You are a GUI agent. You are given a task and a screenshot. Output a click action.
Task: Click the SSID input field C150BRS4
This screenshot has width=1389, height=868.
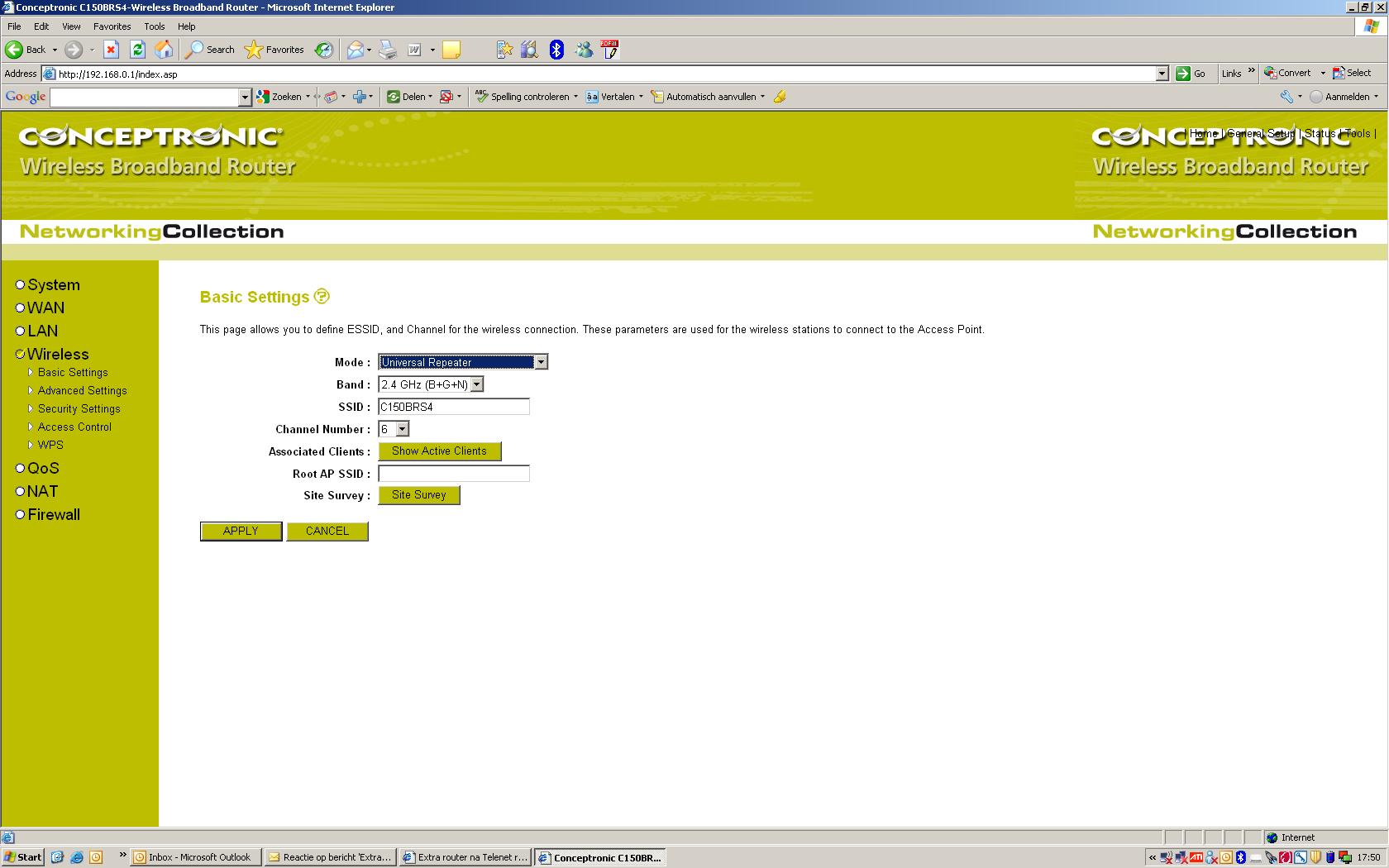(454, 407)
